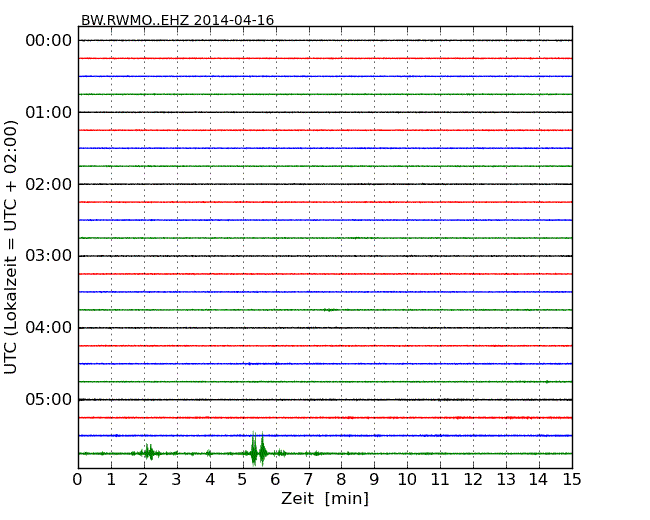Click the x-axis tick label 0
Screen dimensions: 650x520
coord(78,480)
